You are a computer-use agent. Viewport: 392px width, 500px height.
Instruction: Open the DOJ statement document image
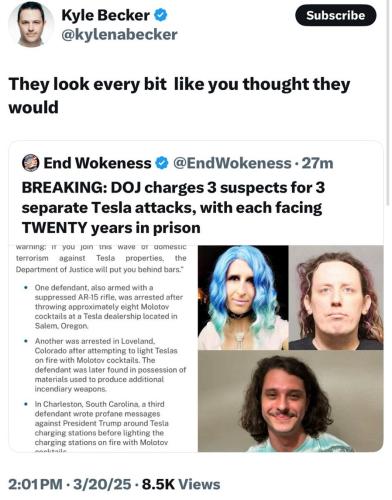point(103,350)
